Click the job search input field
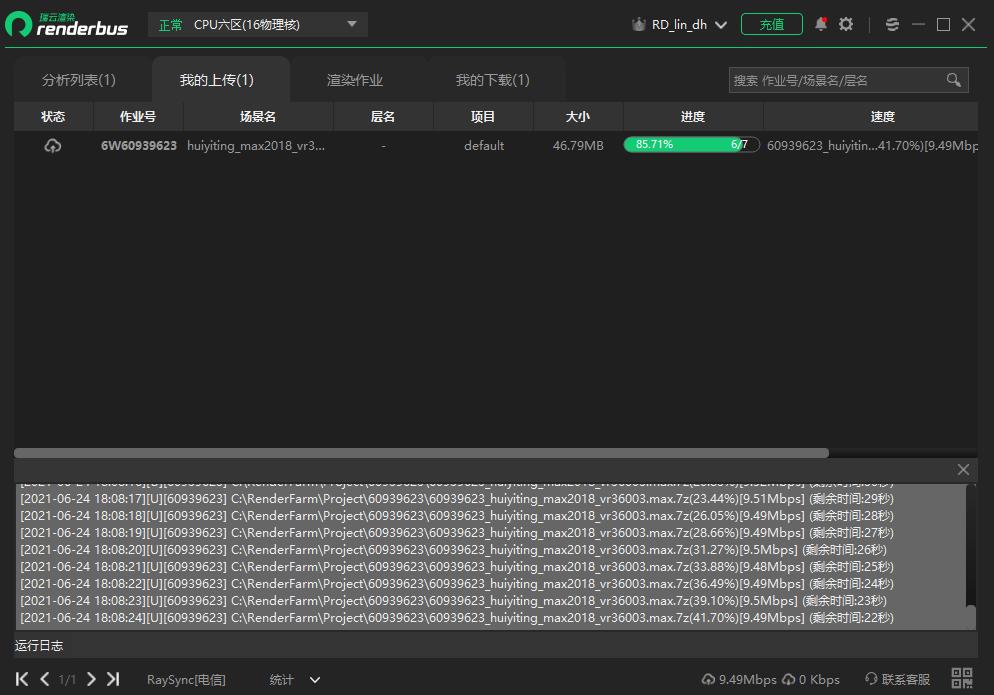Image resolution: width=994 pixels, height=695 pixels. tap(836, 80)
